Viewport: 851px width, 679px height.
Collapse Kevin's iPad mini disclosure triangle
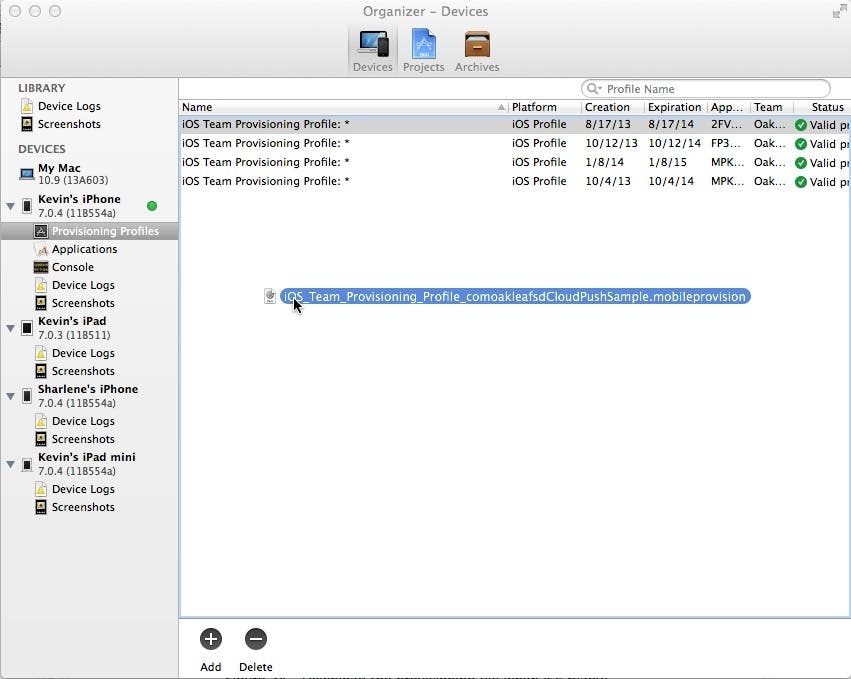coord(11,464)
